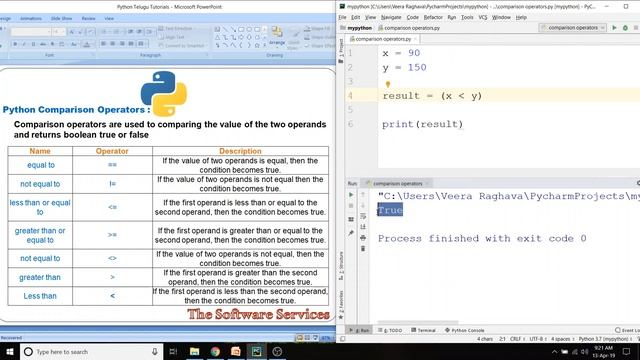Switch to PyCharm via taskbar icon
This screenshot has height=360, width=640.
pyautogui.click(x=256, y=351)
